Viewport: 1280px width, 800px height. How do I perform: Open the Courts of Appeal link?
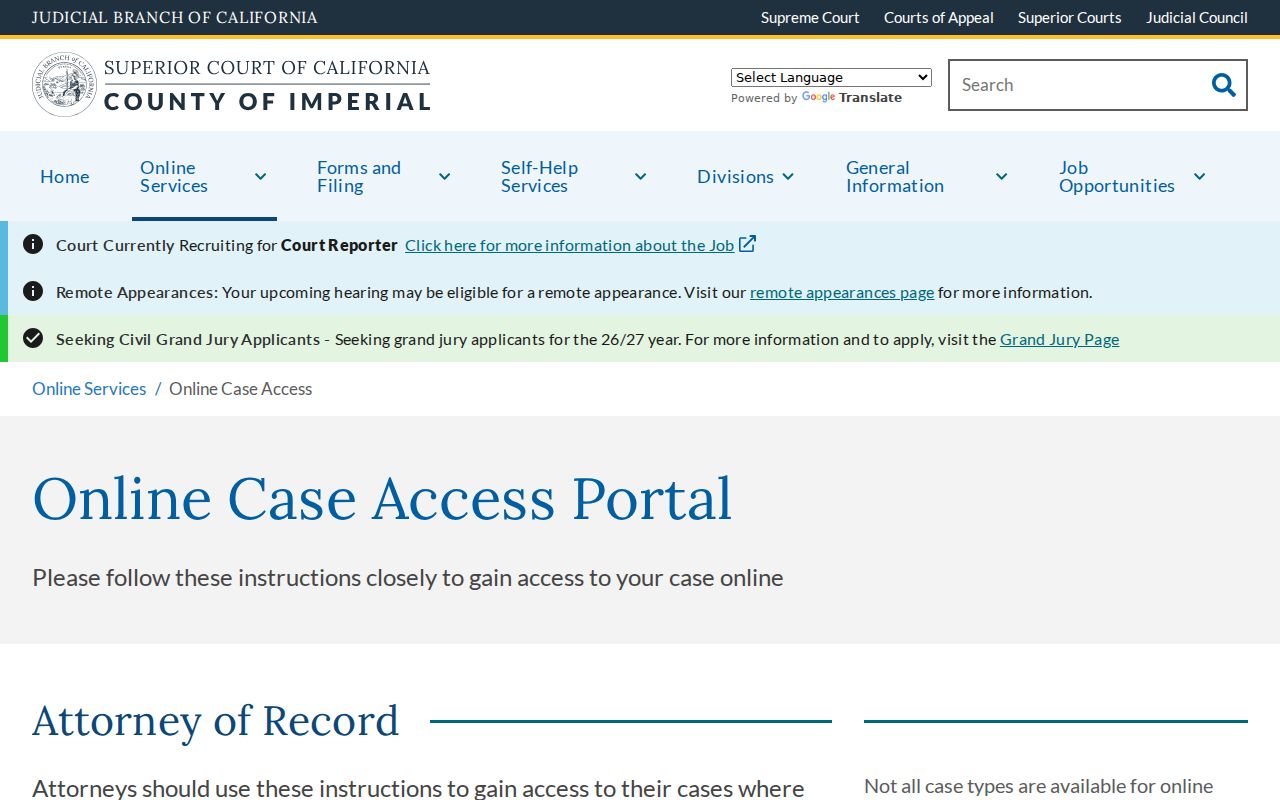click(x=939, y=18)
